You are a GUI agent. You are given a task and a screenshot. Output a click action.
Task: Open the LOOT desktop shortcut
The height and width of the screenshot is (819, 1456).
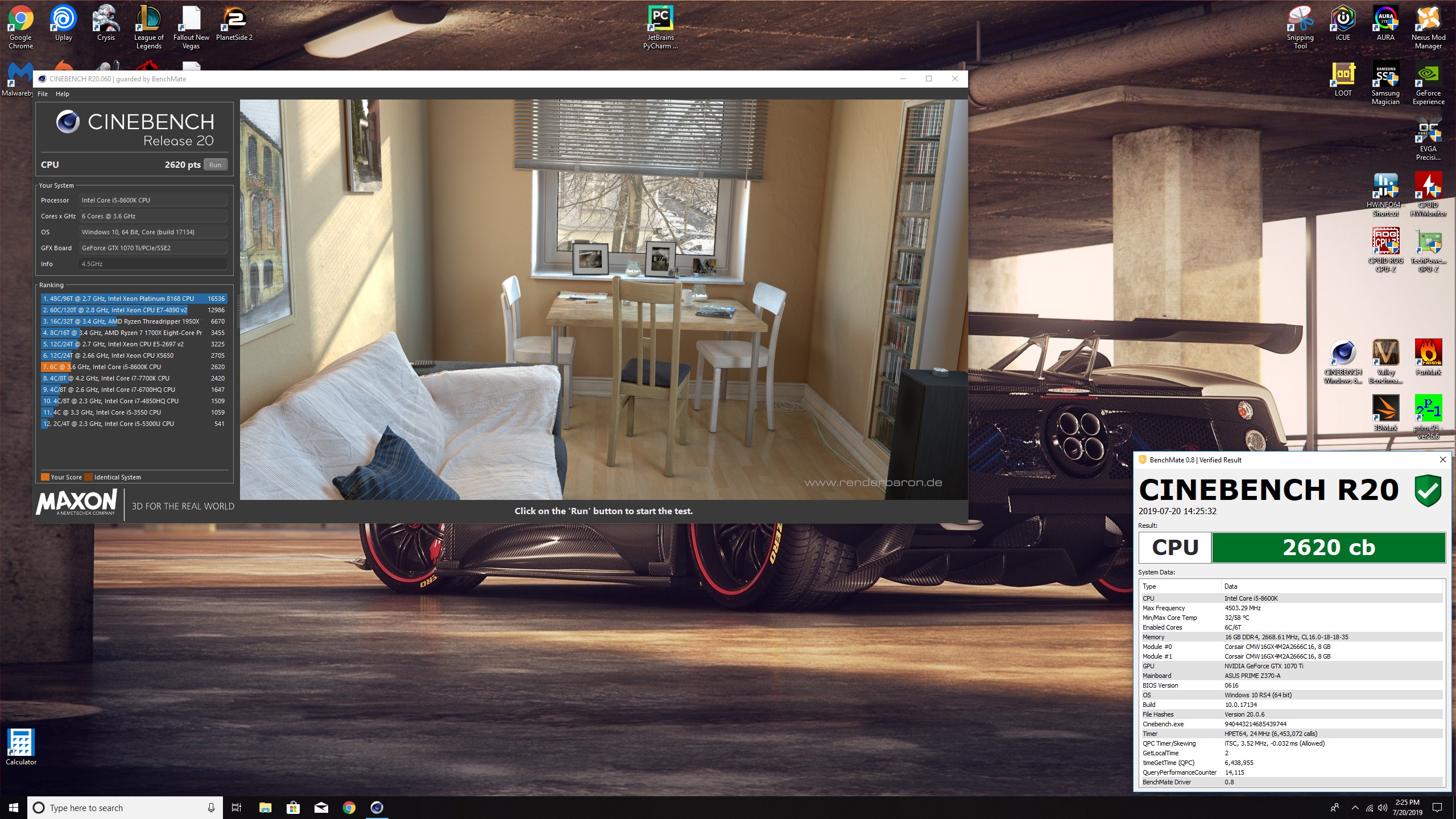[x=1343, y=80]
